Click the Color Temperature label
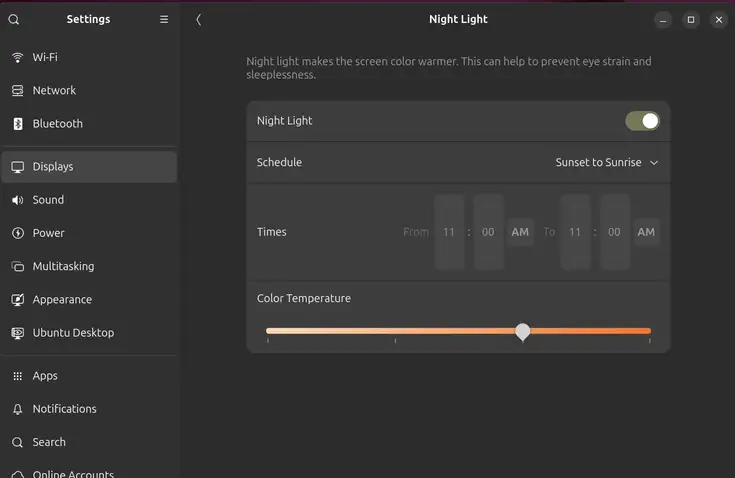This screenshot has width=735, height=478. (304, 299)
